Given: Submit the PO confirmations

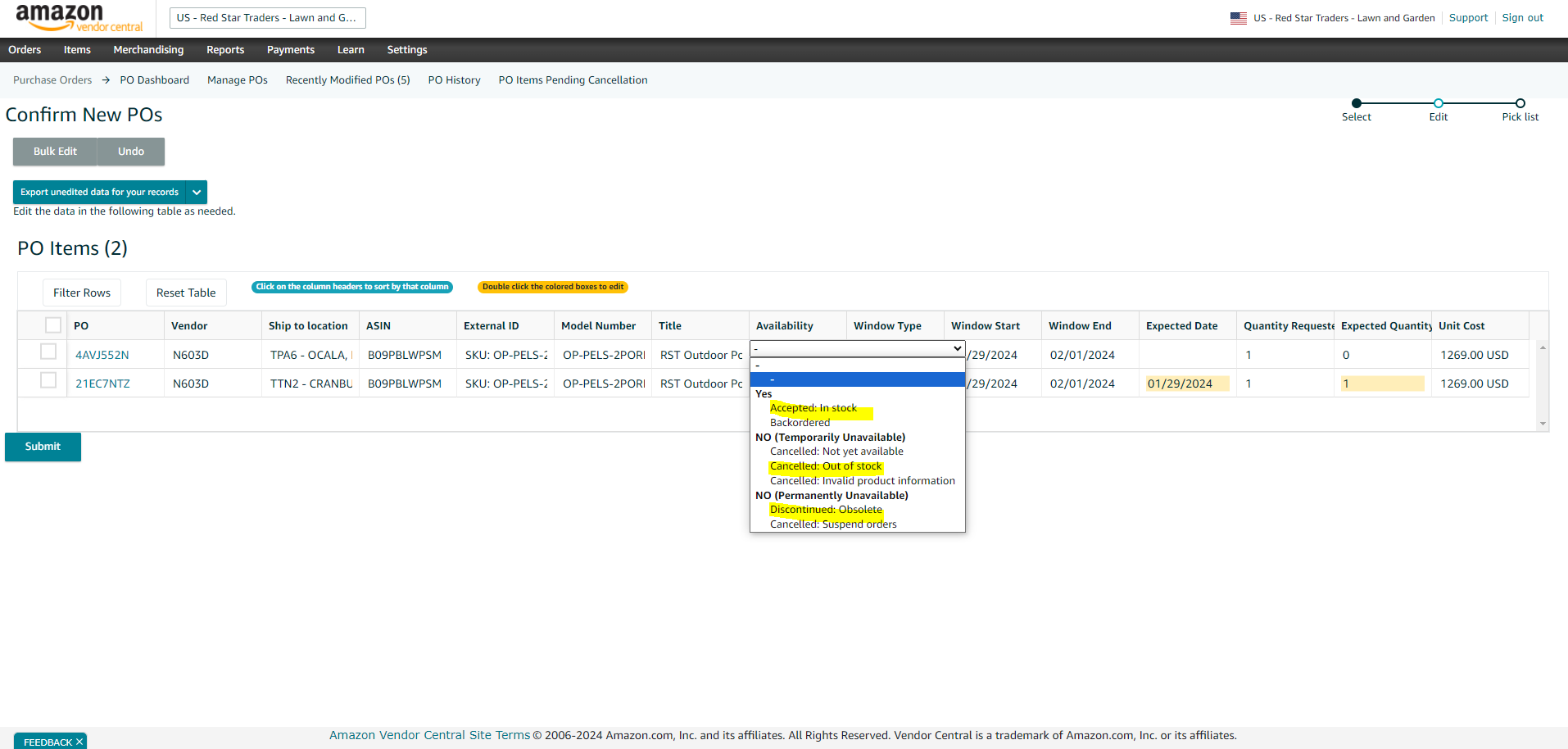Looking at the screenshot, I should click(43, 447).
